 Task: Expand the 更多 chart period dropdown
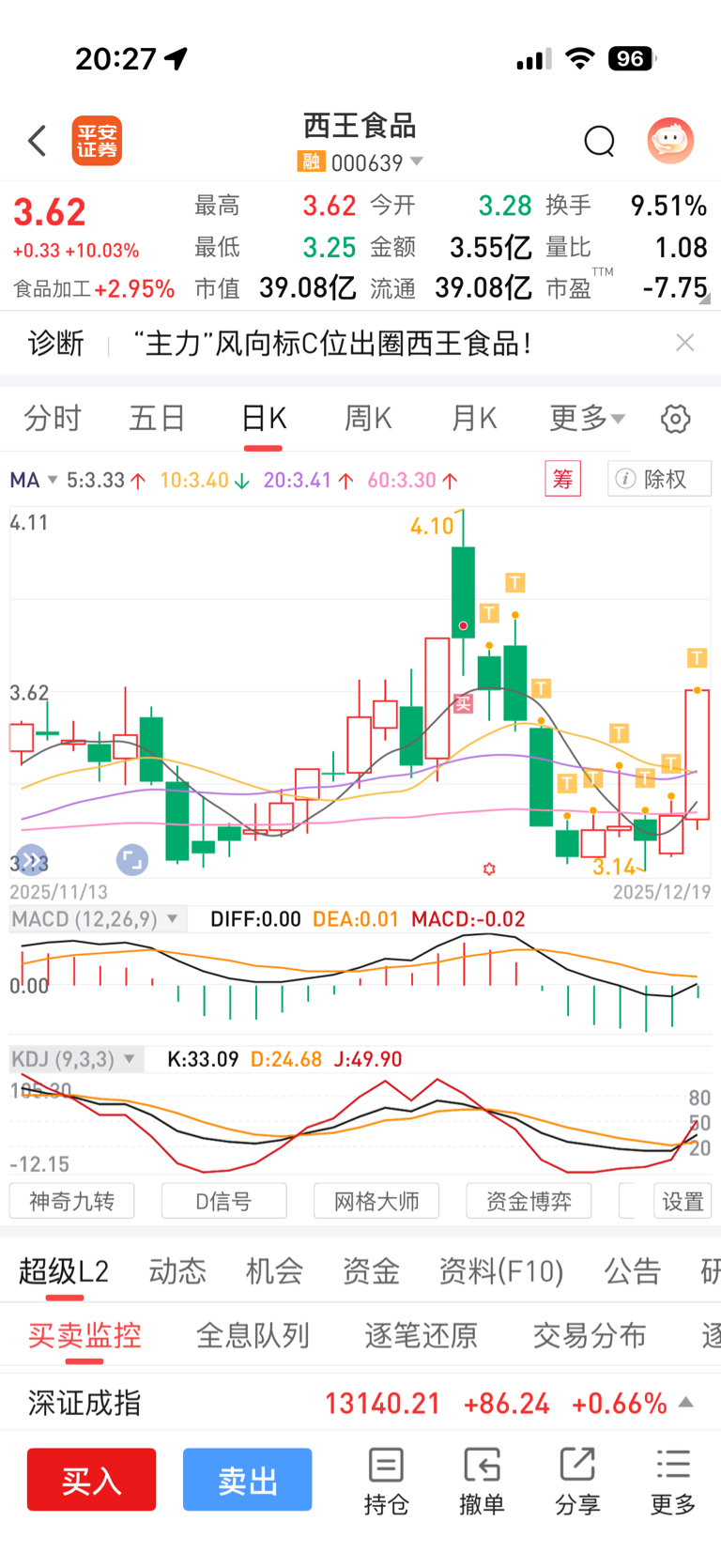coord(587,418)
